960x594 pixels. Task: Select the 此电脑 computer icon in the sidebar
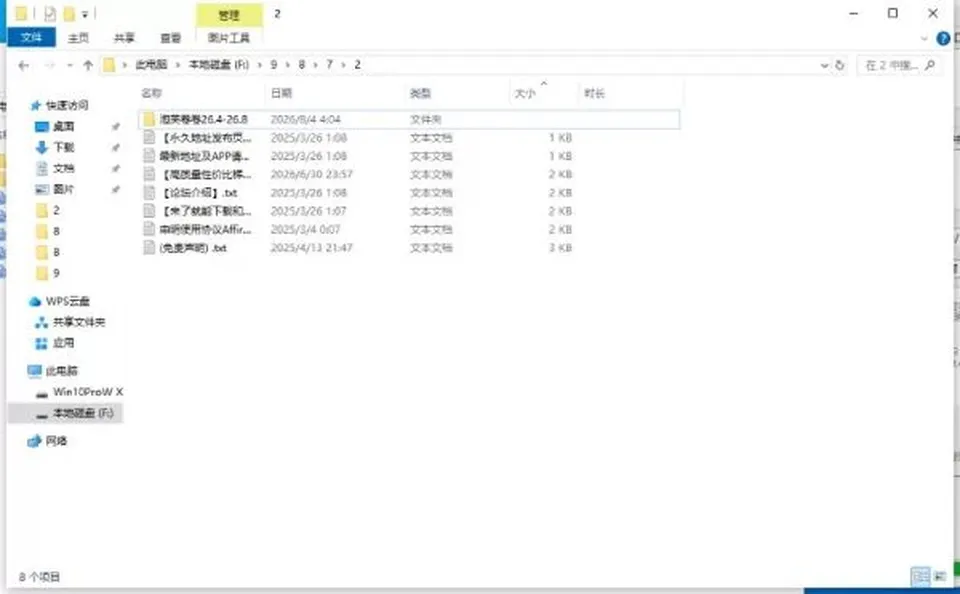(x=34, y=371)
